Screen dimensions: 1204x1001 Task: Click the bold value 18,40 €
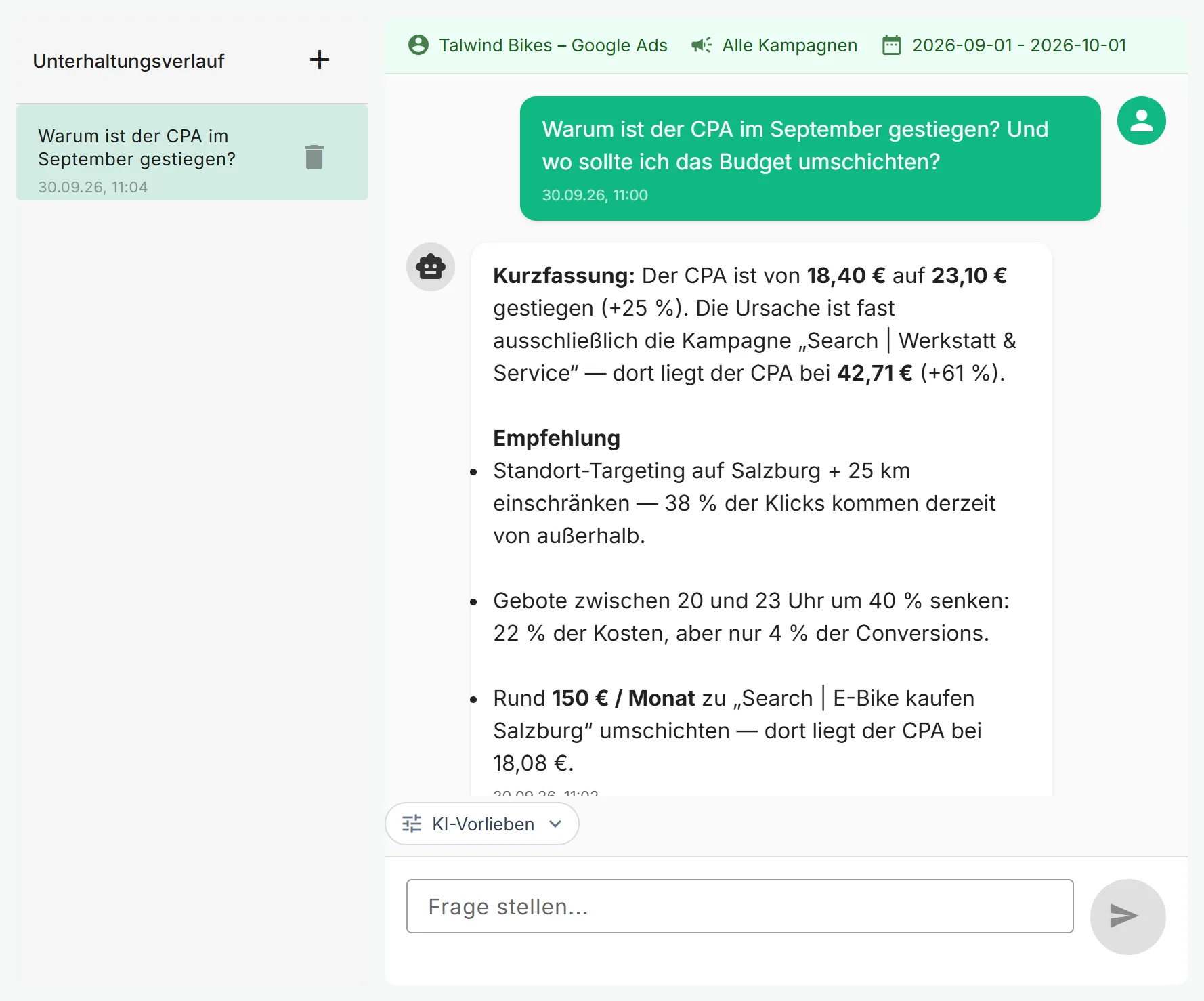pyautogui.click(x=846, y=276)
